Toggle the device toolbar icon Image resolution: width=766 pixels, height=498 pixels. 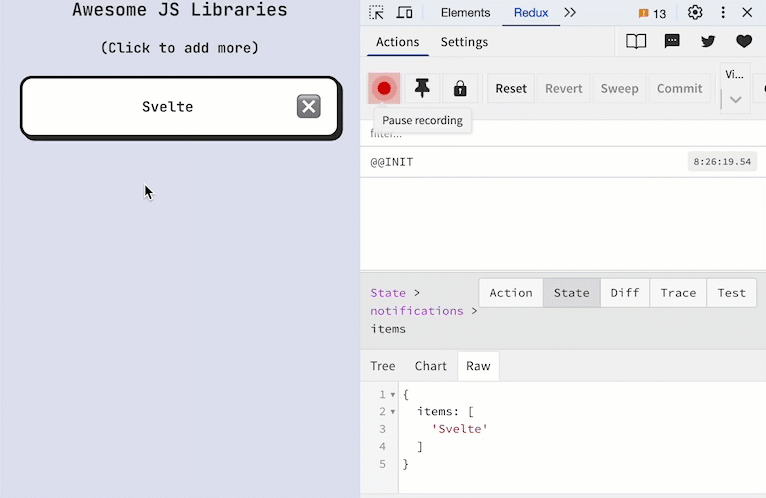point(404,13)
